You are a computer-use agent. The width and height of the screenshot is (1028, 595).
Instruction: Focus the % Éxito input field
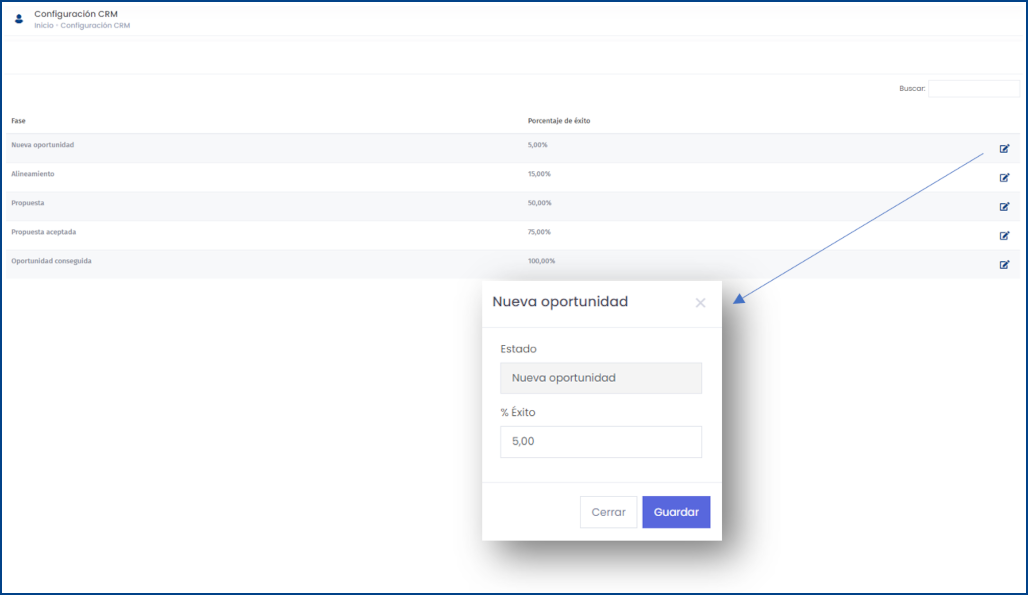(601, 442)
